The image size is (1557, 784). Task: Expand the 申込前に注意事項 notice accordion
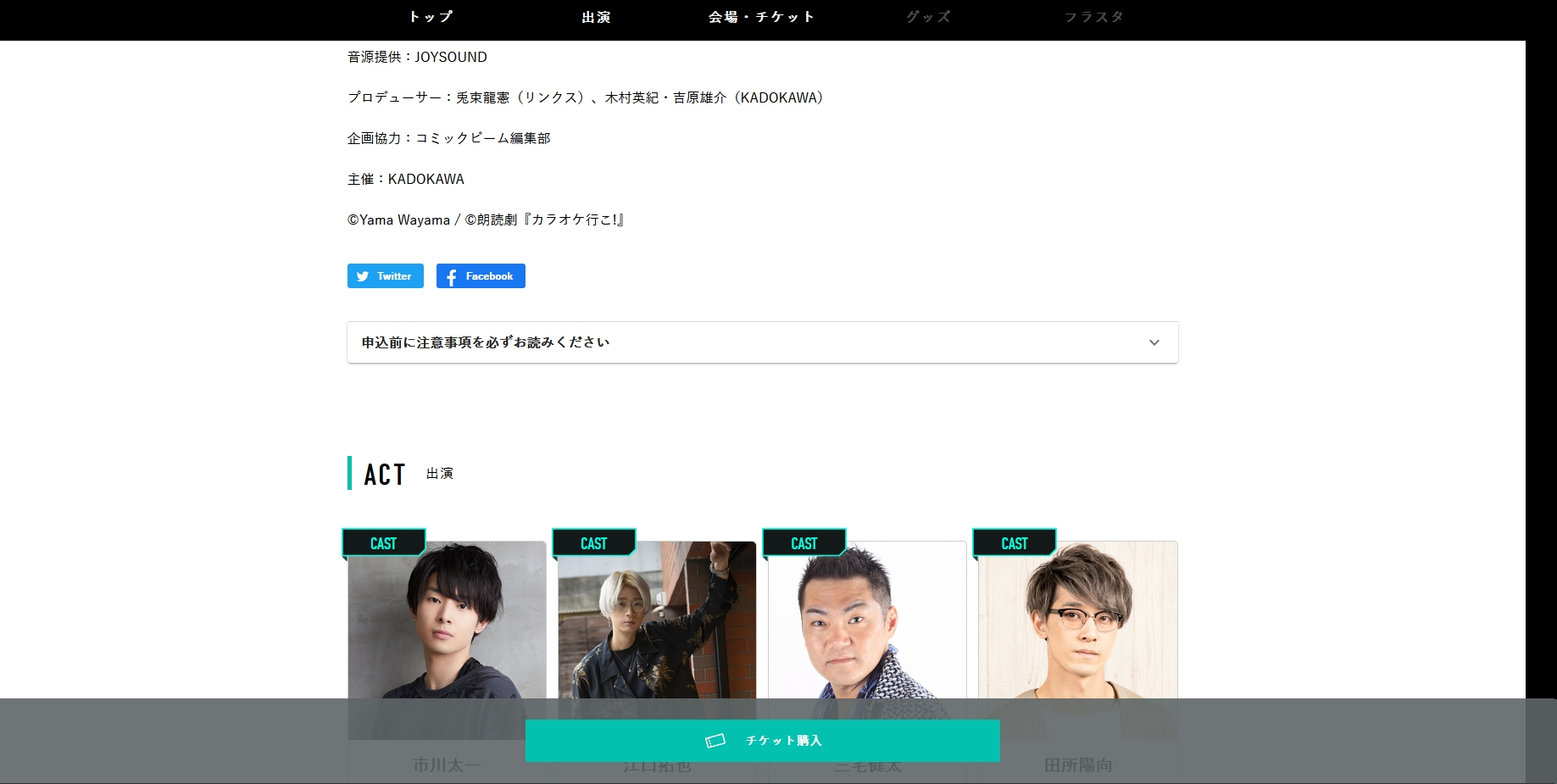point(763,342)
